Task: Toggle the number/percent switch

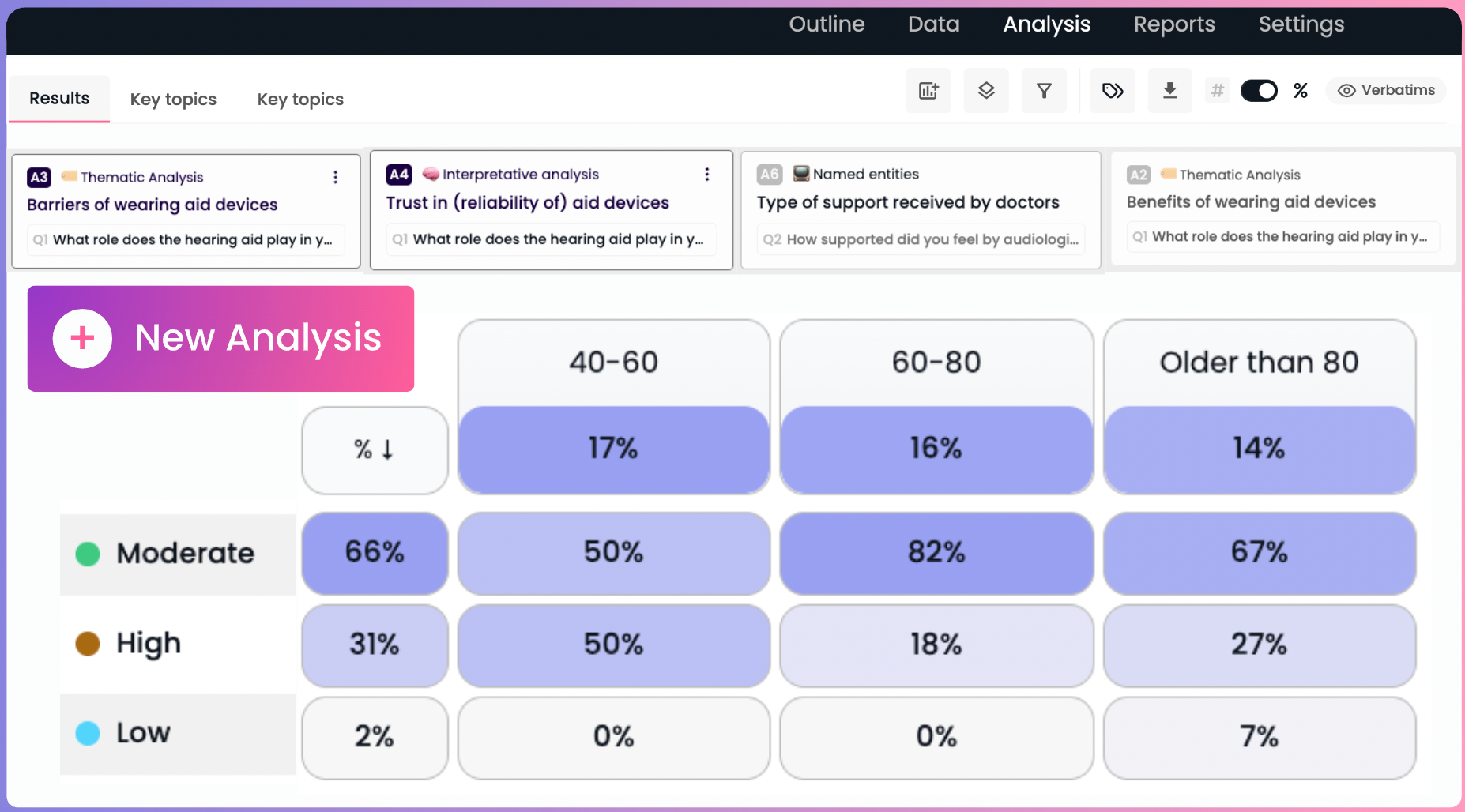Action: coord(1259,91)
